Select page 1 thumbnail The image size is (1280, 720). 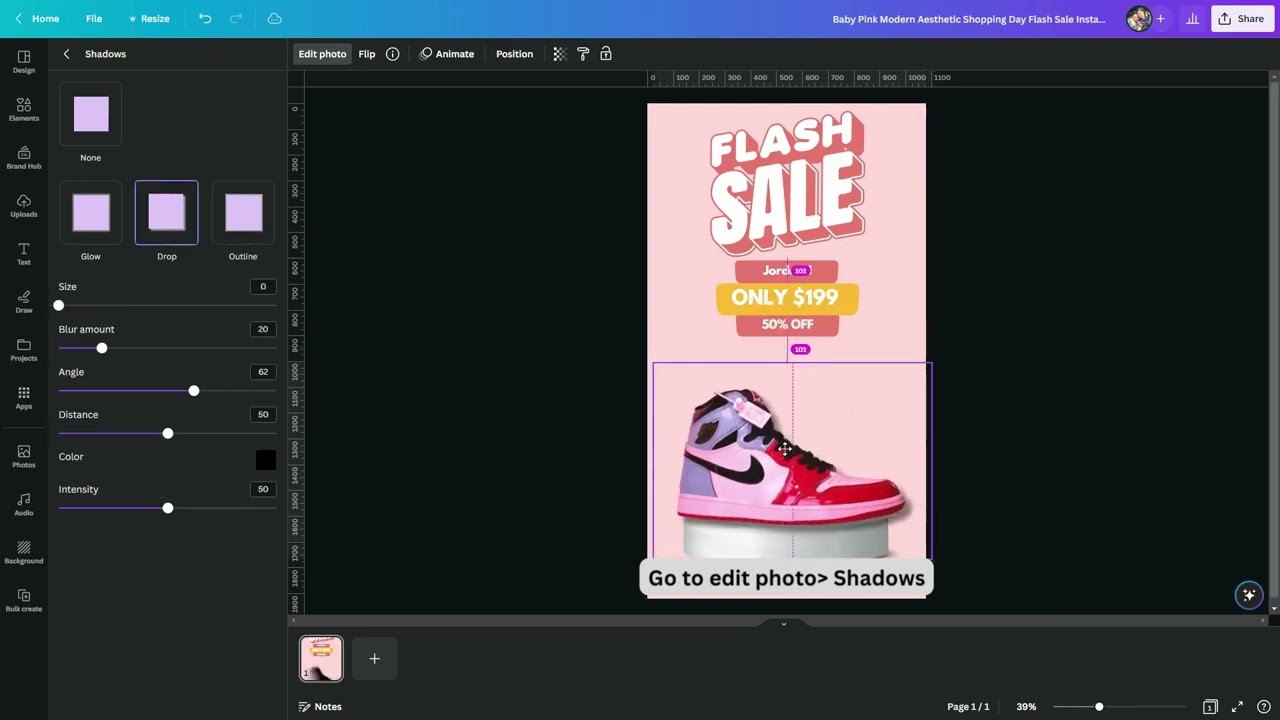coord(321,658)
